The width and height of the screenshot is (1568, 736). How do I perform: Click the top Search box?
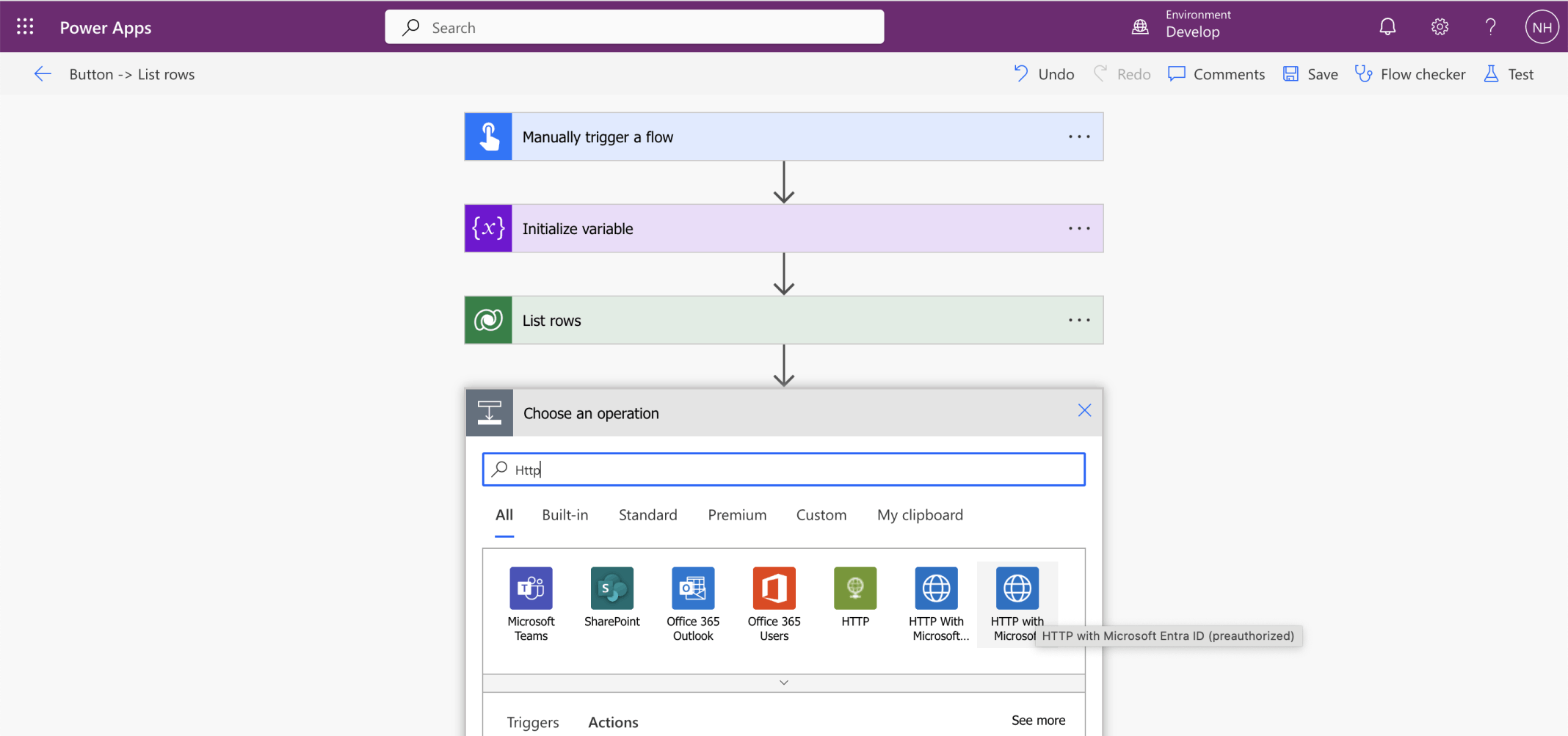(x=634, y=27)
